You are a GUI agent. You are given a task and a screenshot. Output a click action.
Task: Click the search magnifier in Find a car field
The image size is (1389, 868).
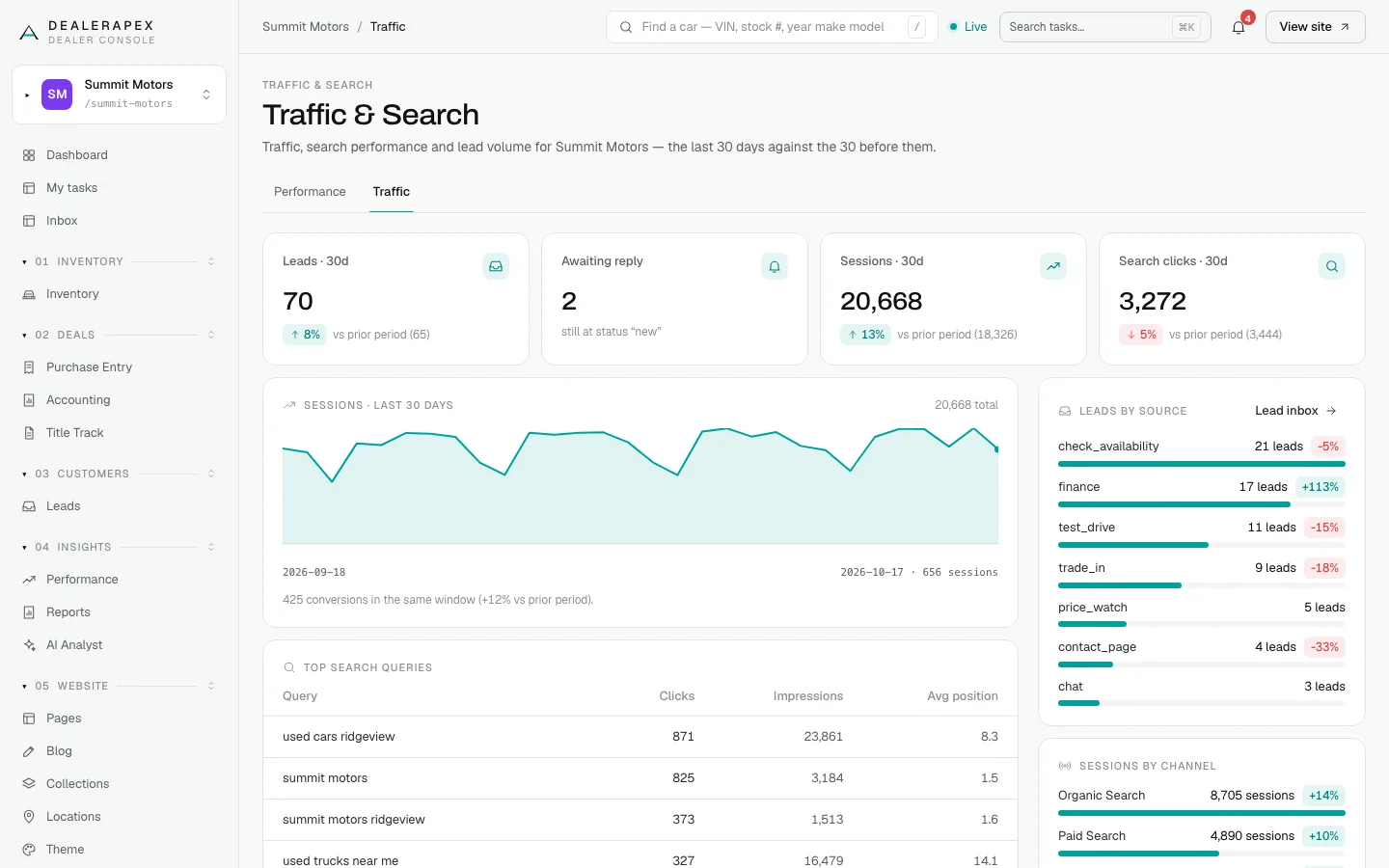point(626,27)
